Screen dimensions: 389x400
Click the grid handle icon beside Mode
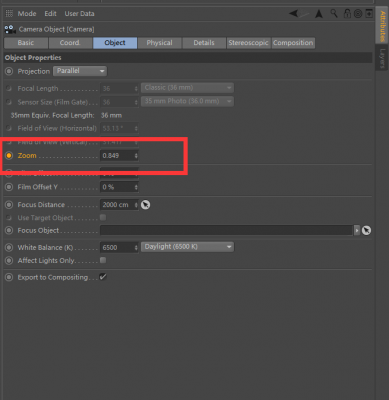click(9, 14)
